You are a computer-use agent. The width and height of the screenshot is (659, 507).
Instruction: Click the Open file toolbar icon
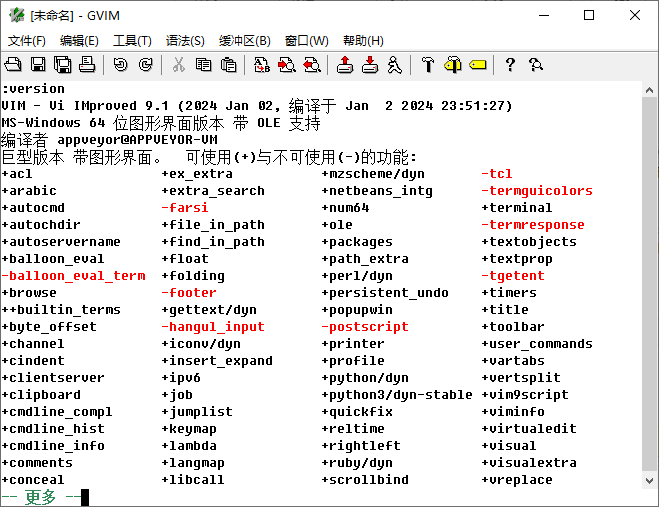click(14, 65)
